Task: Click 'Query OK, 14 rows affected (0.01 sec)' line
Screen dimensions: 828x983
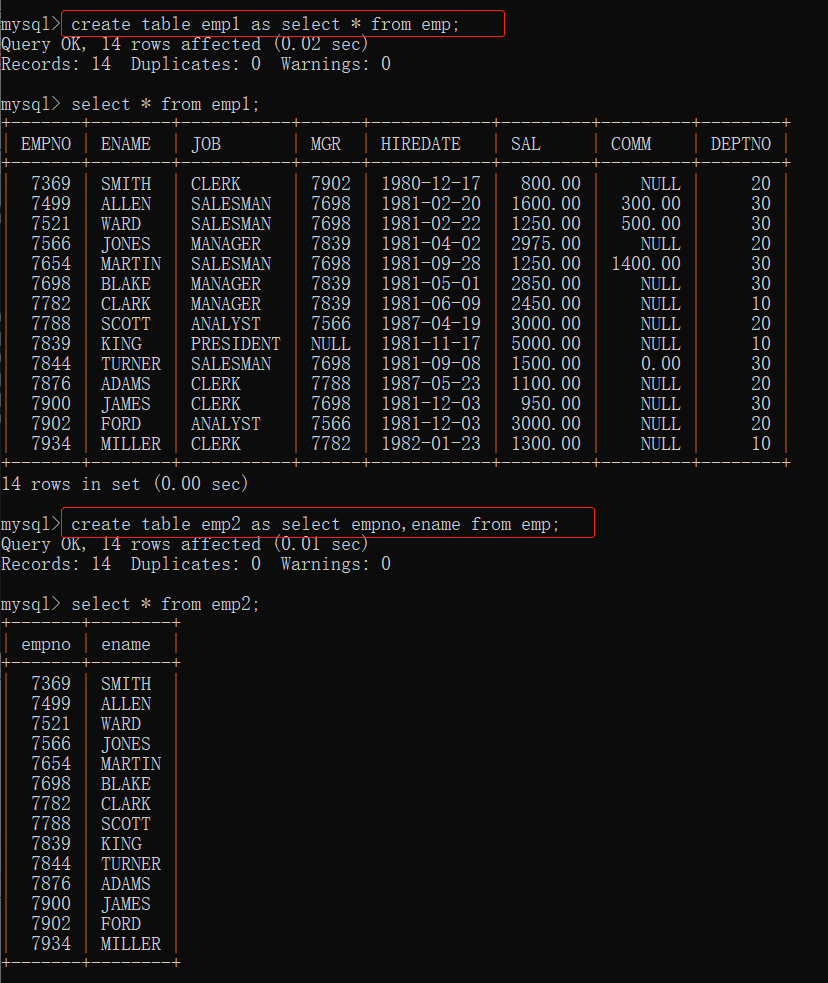Action: coord(185,544)
